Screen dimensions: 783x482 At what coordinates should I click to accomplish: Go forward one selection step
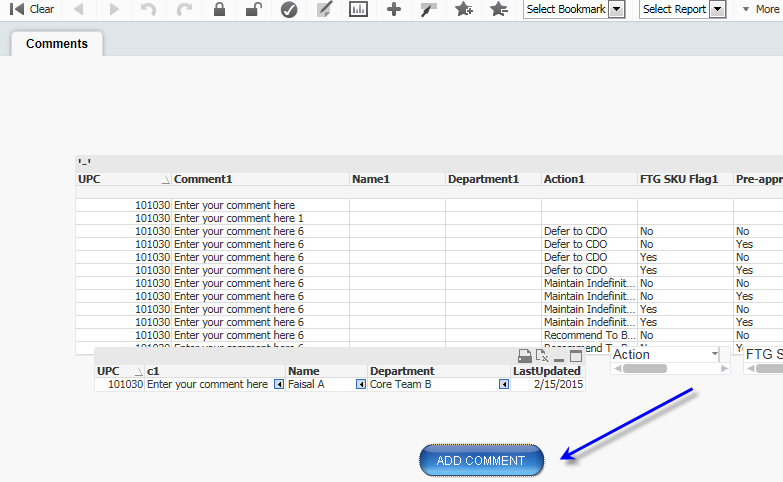114,9
